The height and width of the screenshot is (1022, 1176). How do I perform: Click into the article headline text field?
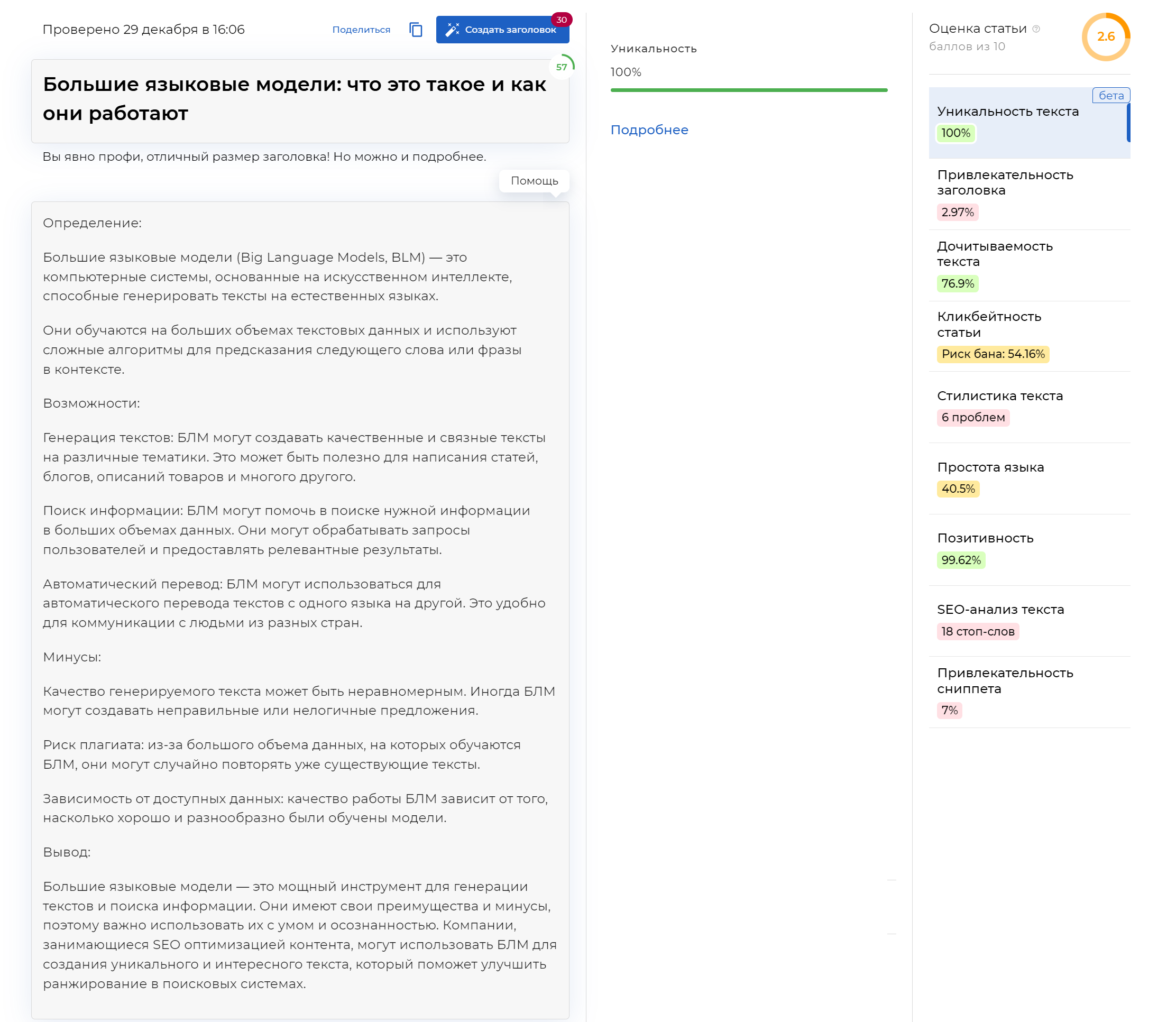click(x=293, y=99)
